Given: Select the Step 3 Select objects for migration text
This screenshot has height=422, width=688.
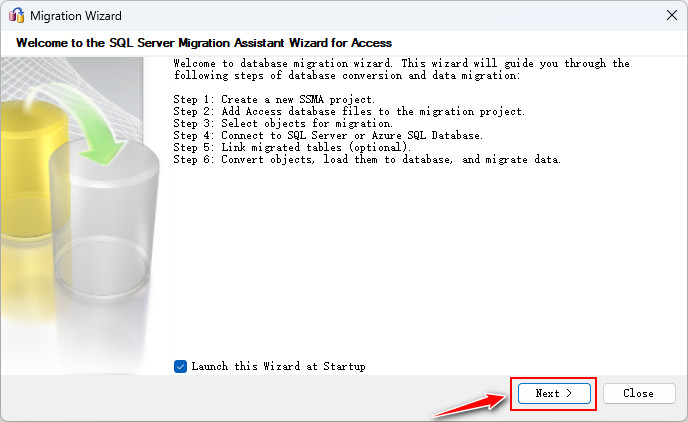Looking at the screenshot, I should tap(283, 124).
